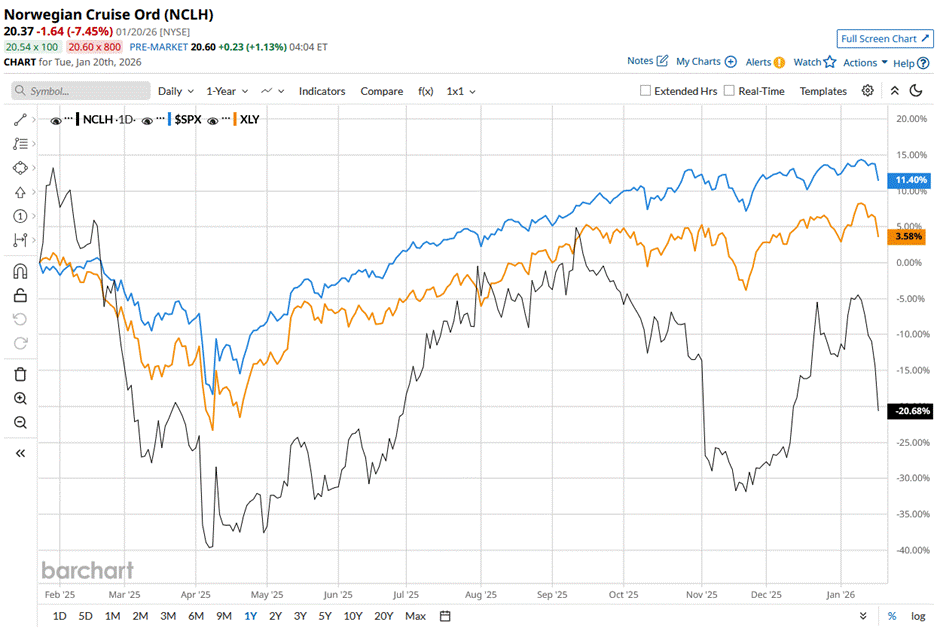Click the orange XLY color swatch
The image size is (937, 628).
click(235, 119)
